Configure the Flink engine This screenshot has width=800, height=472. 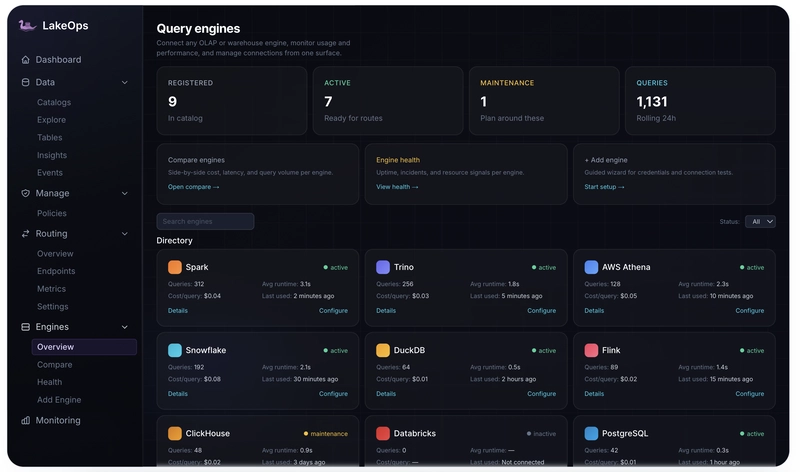pyautogui.click(x=749, y=394)
